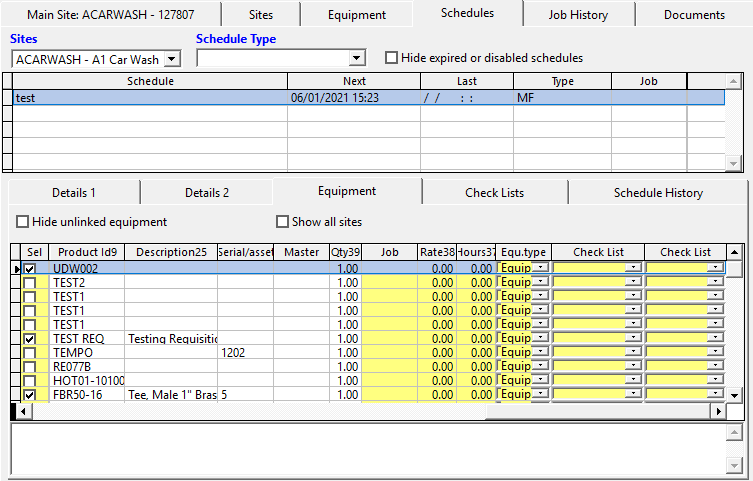Image resolution: width=753 pixels, height=481 pixels.
Task: Click the vertical scrollbar up arrow in equipment grid
Action: [x=735, y=252]
